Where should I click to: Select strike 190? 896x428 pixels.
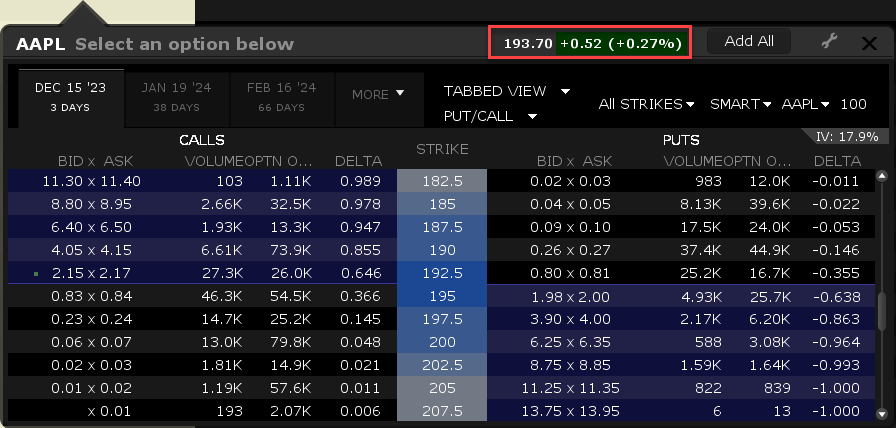coord(442,250)
